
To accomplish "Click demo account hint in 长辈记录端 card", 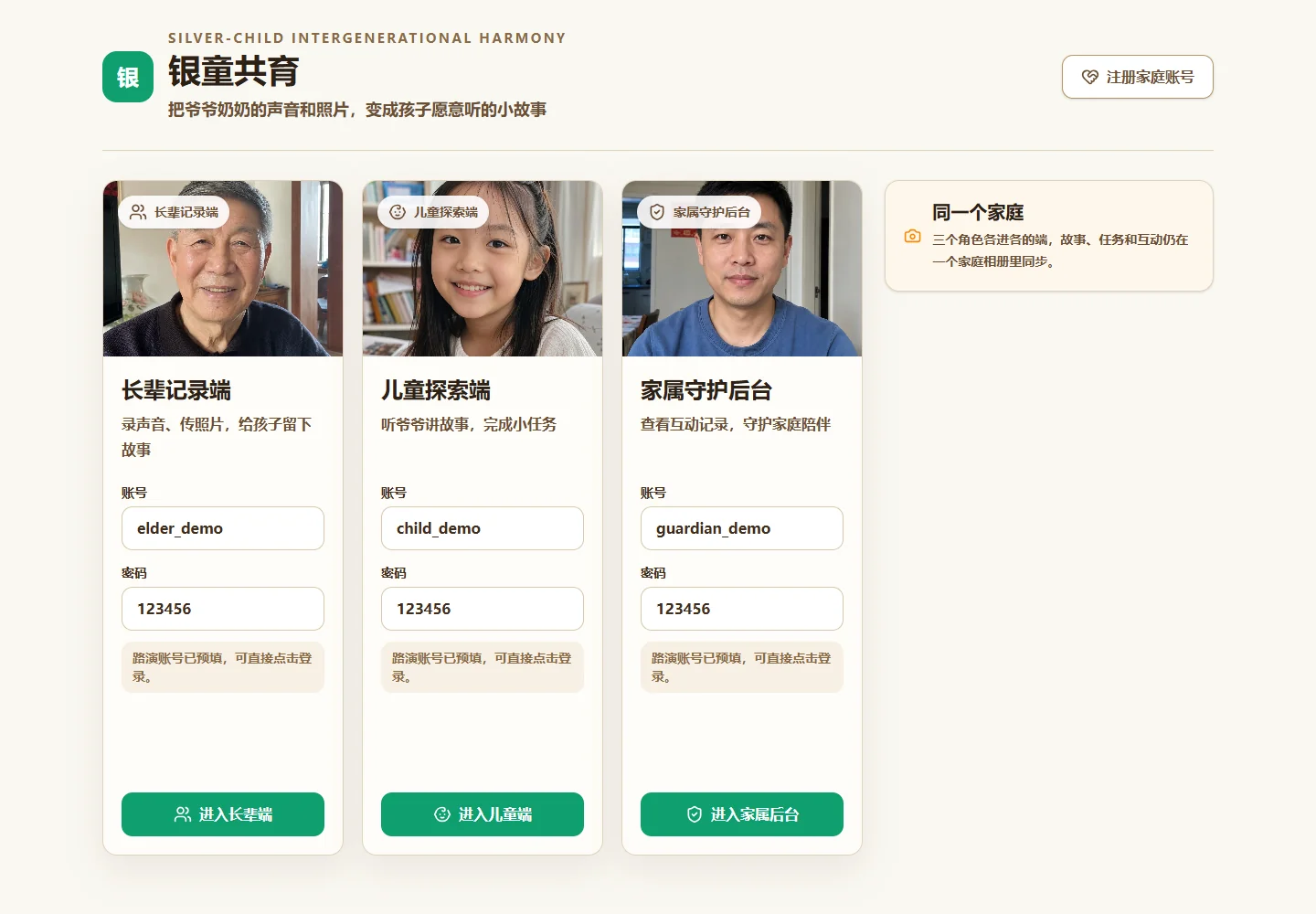I will point(223,667).
